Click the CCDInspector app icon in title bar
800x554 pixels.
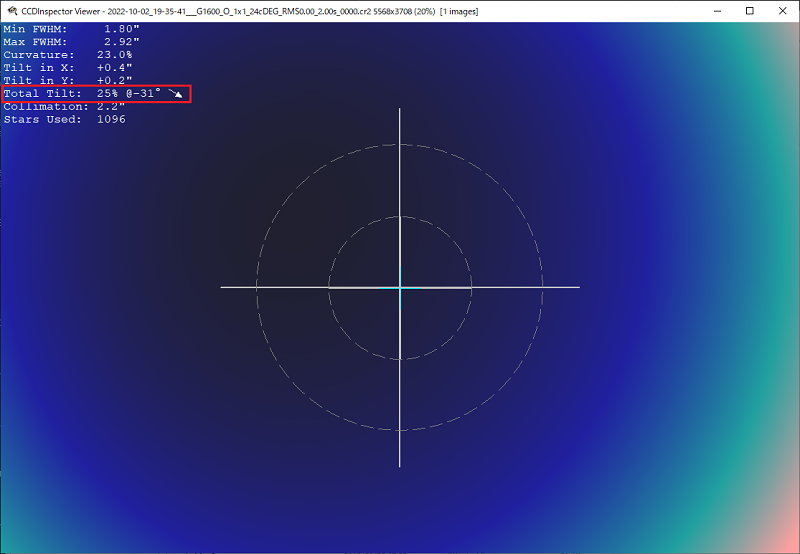pyautogui.click(x=12, y=11)
